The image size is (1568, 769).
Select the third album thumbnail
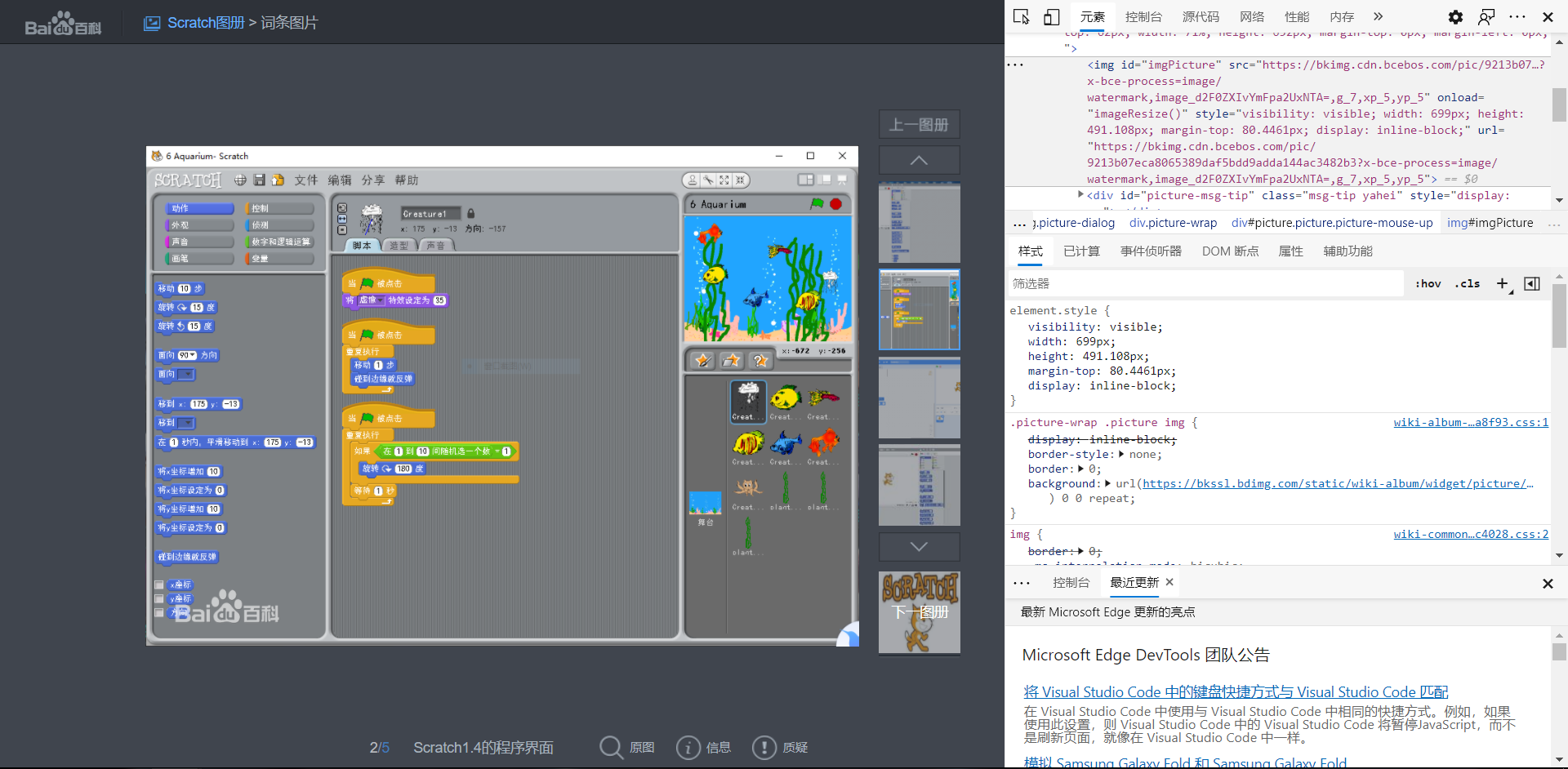919,398
